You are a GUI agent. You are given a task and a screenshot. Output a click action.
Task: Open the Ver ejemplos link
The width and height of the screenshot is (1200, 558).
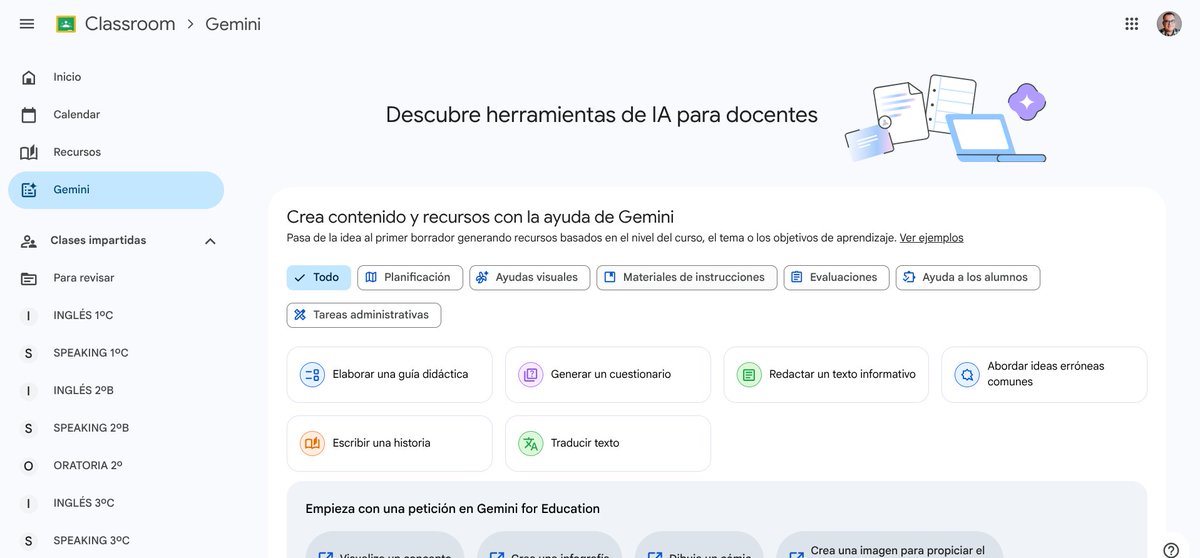coord(931,238)
